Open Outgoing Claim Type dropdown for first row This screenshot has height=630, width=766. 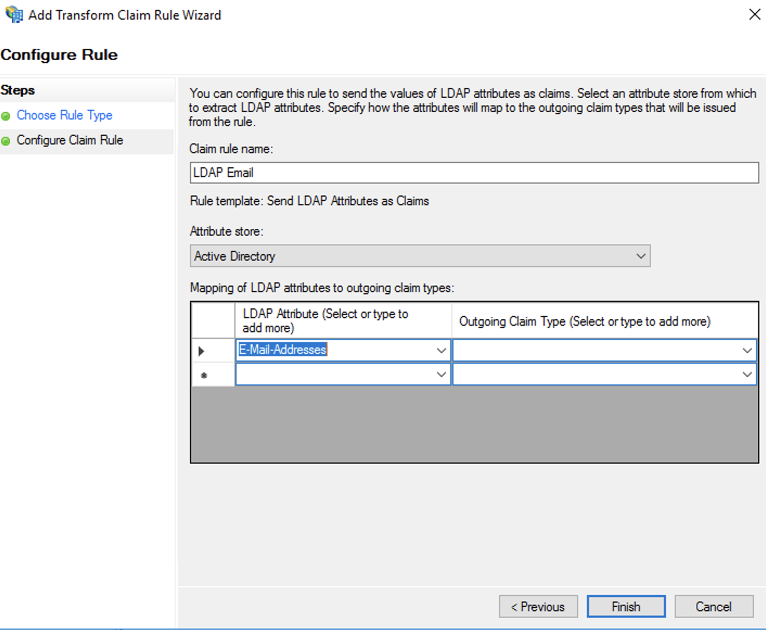coord(747,350)
